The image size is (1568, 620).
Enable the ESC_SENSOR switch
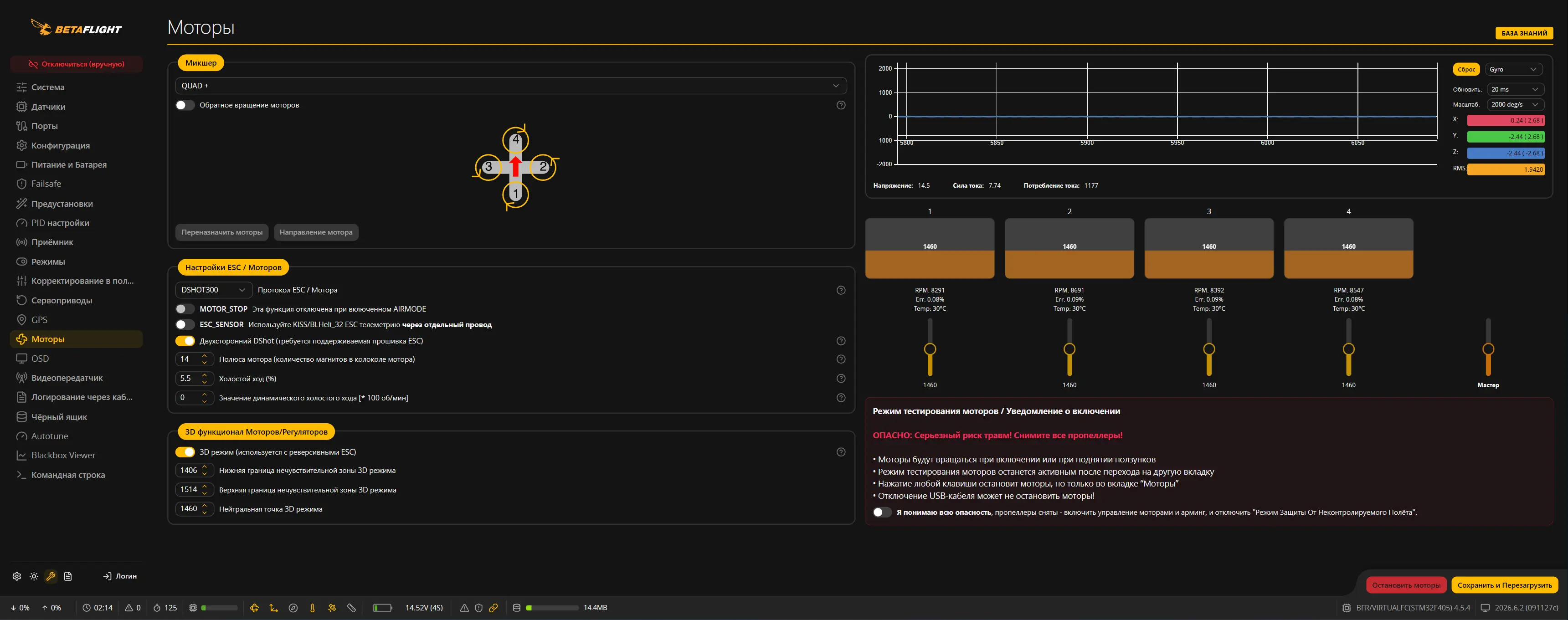[185, 325]
